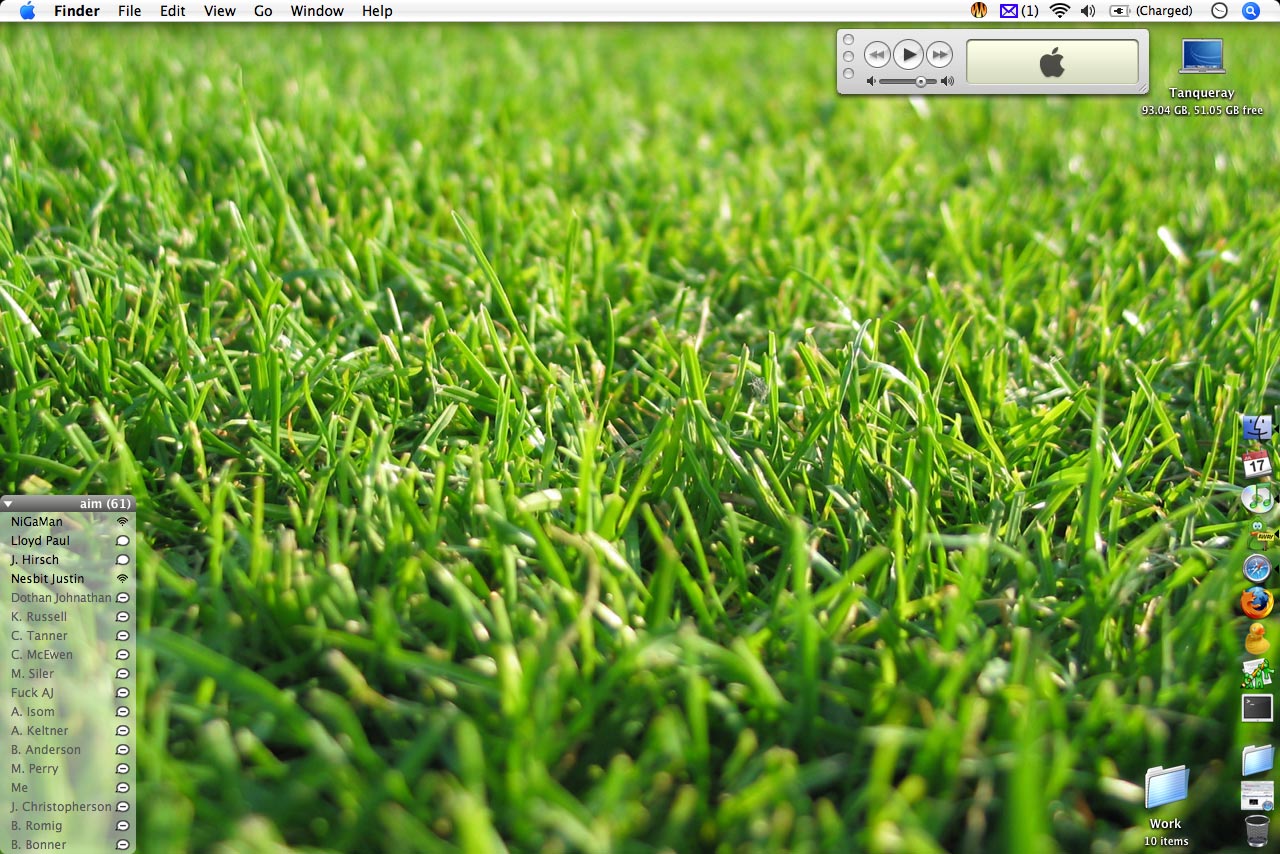Click the away status icon beside K. Russell
Image resolution: width=1280 pixels, height=854 pixels.
123,617
